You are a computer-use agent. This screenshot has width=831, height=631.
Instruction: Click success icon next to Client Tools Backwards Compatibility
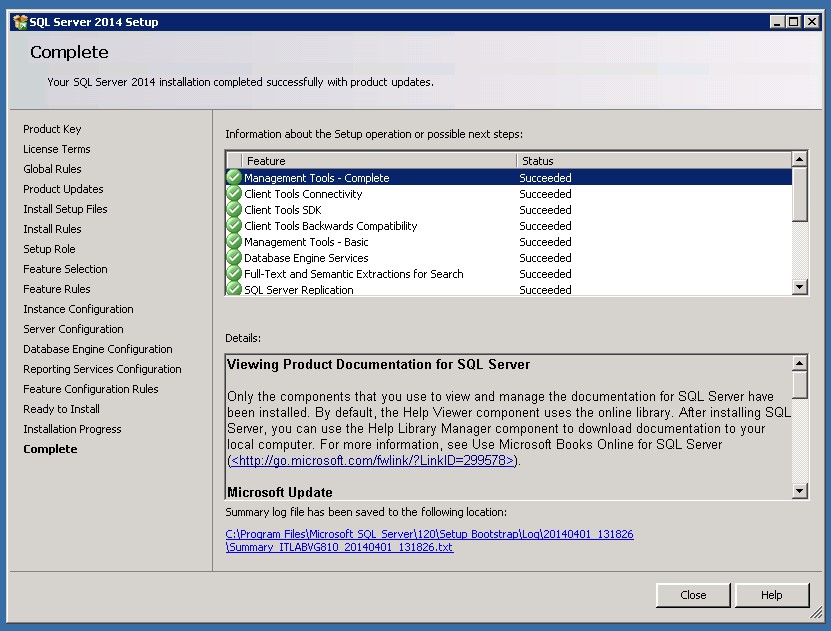tap(234, 226)
